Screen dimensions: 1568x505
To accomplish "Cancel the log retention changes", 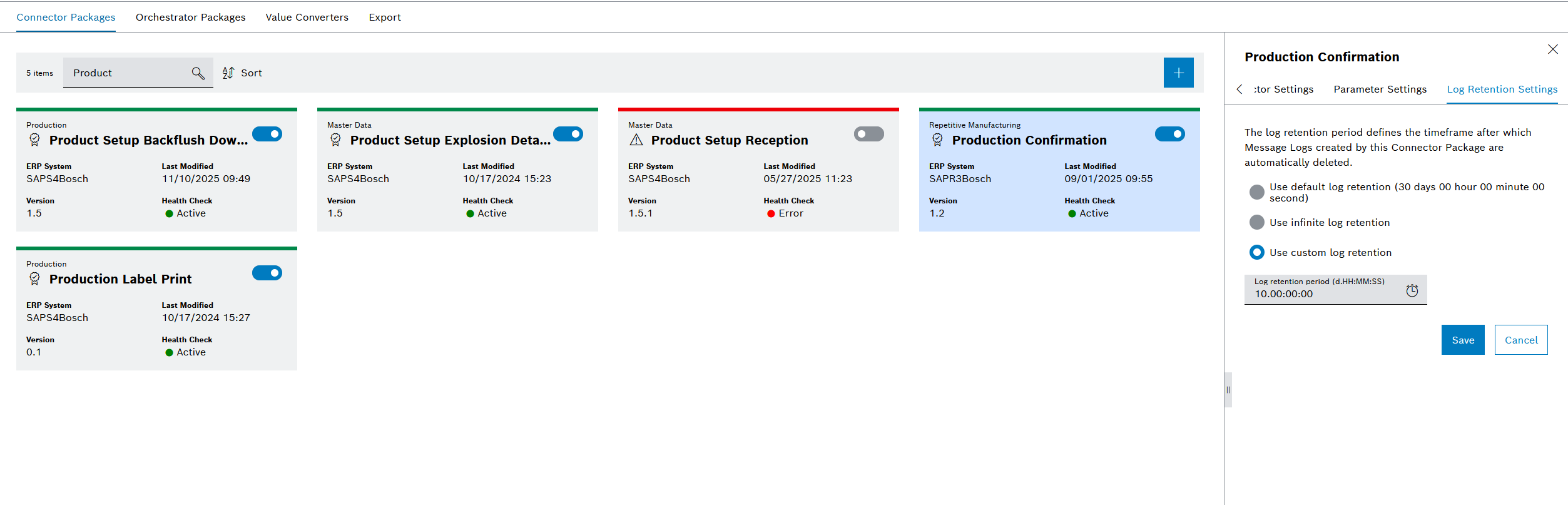I will 1520,340.
